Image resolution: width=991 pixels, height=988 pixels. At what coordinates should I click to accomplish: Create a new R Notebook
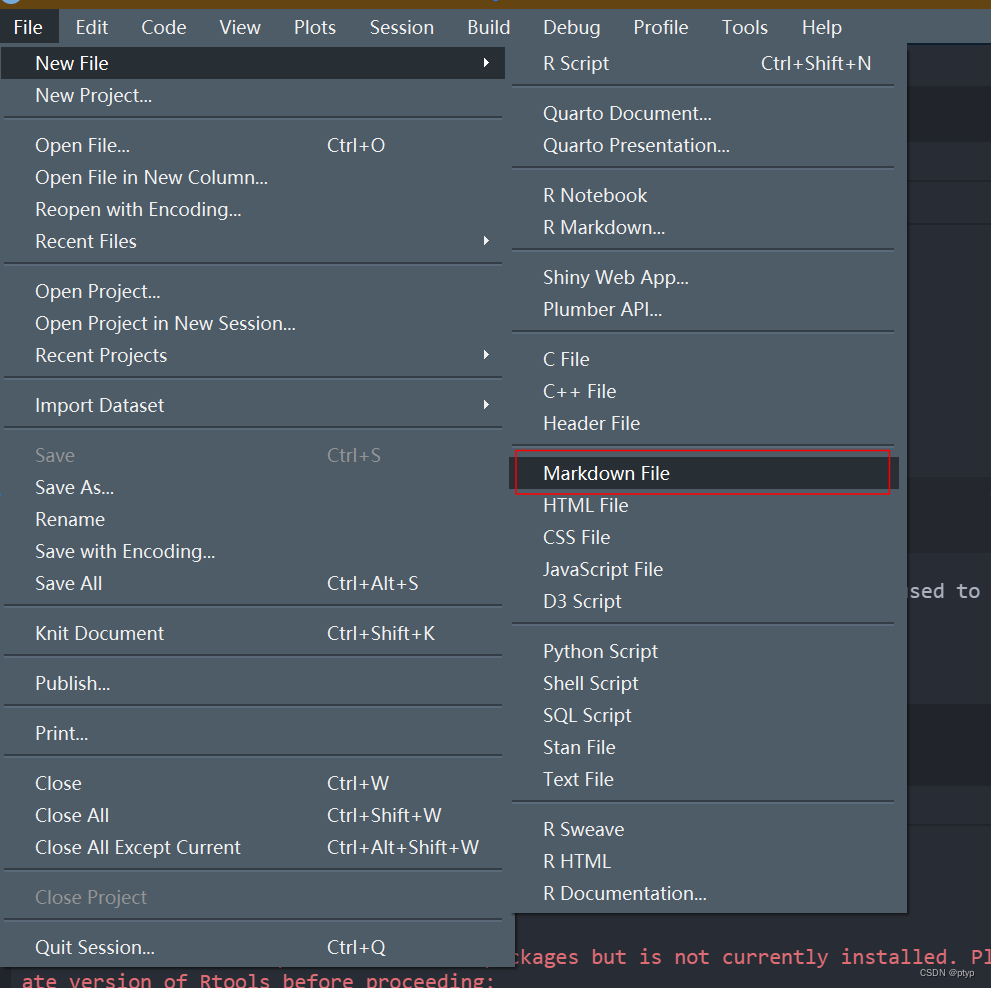tap(703, 195)
